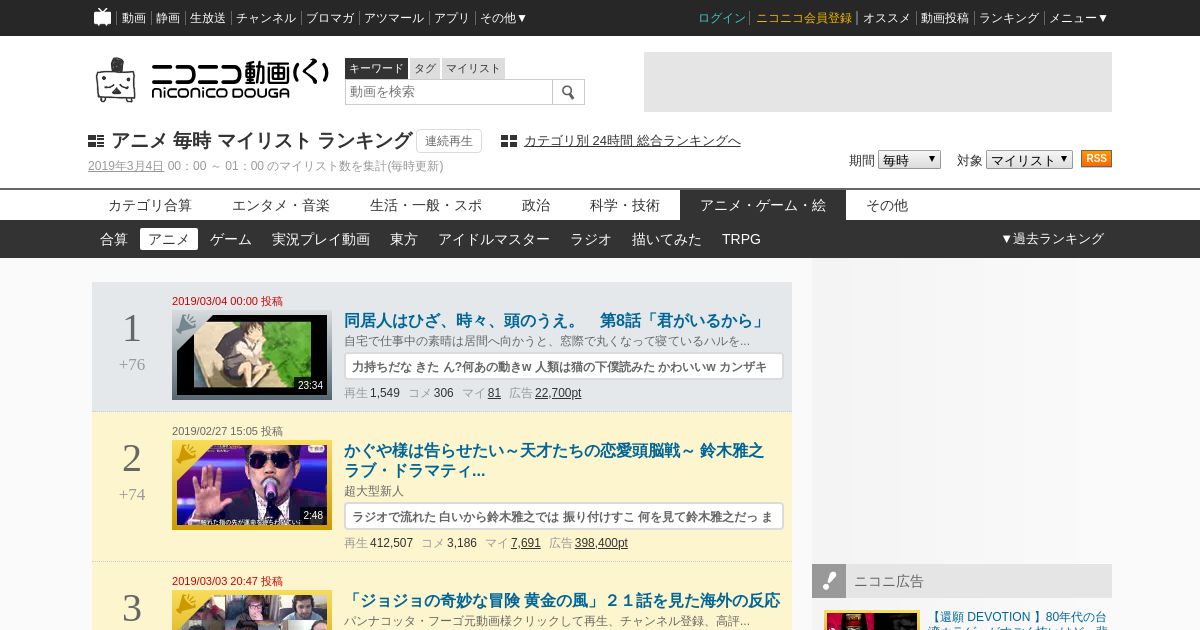Click the Nico-ad megaphone header icon
Viewport: 1200px width, 630px height.
tap(829, 581)
